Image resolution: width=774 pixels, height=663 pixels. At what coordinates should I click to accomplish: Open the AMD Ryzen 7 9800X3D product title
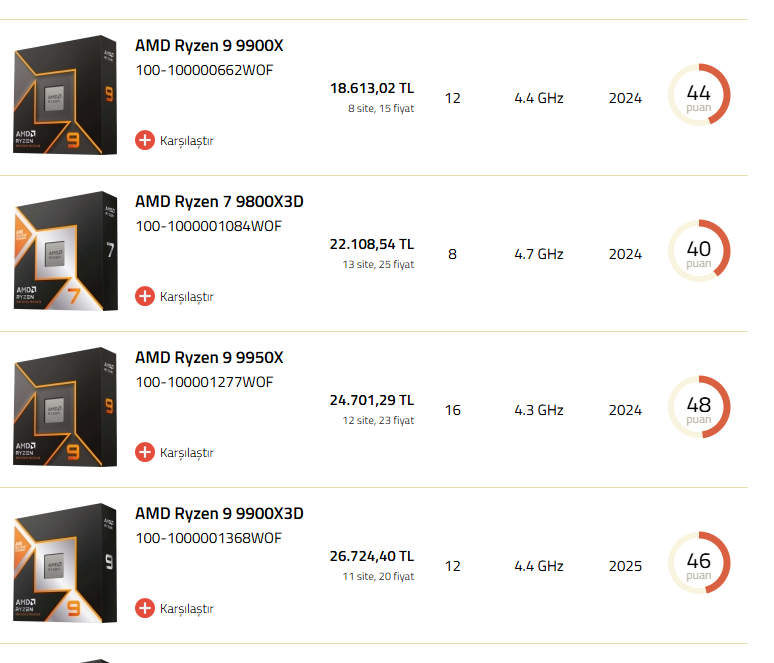click(x=219, y=201)
